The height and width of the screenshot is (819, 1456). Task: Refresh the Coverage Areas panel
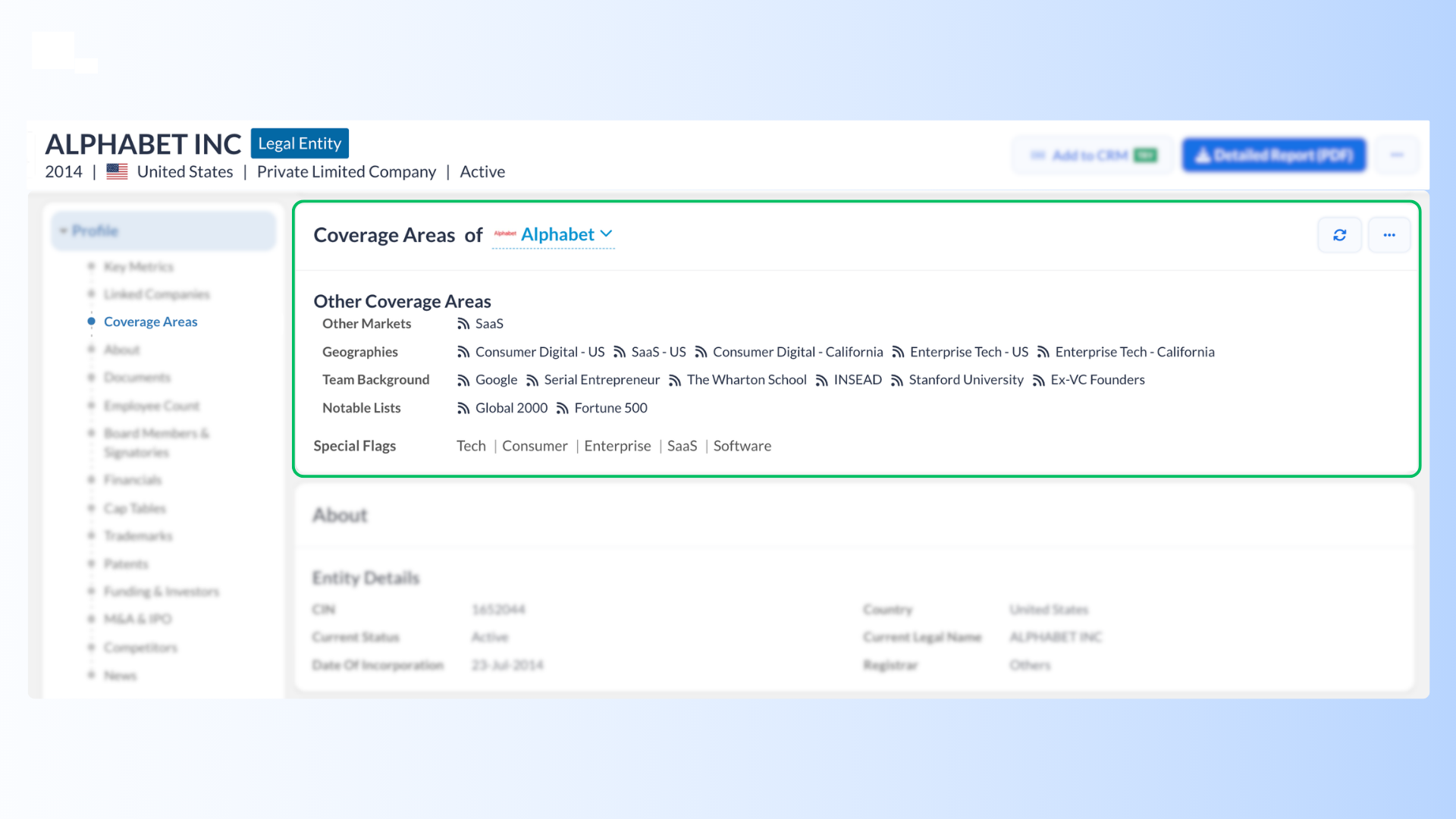point(1340,235)
